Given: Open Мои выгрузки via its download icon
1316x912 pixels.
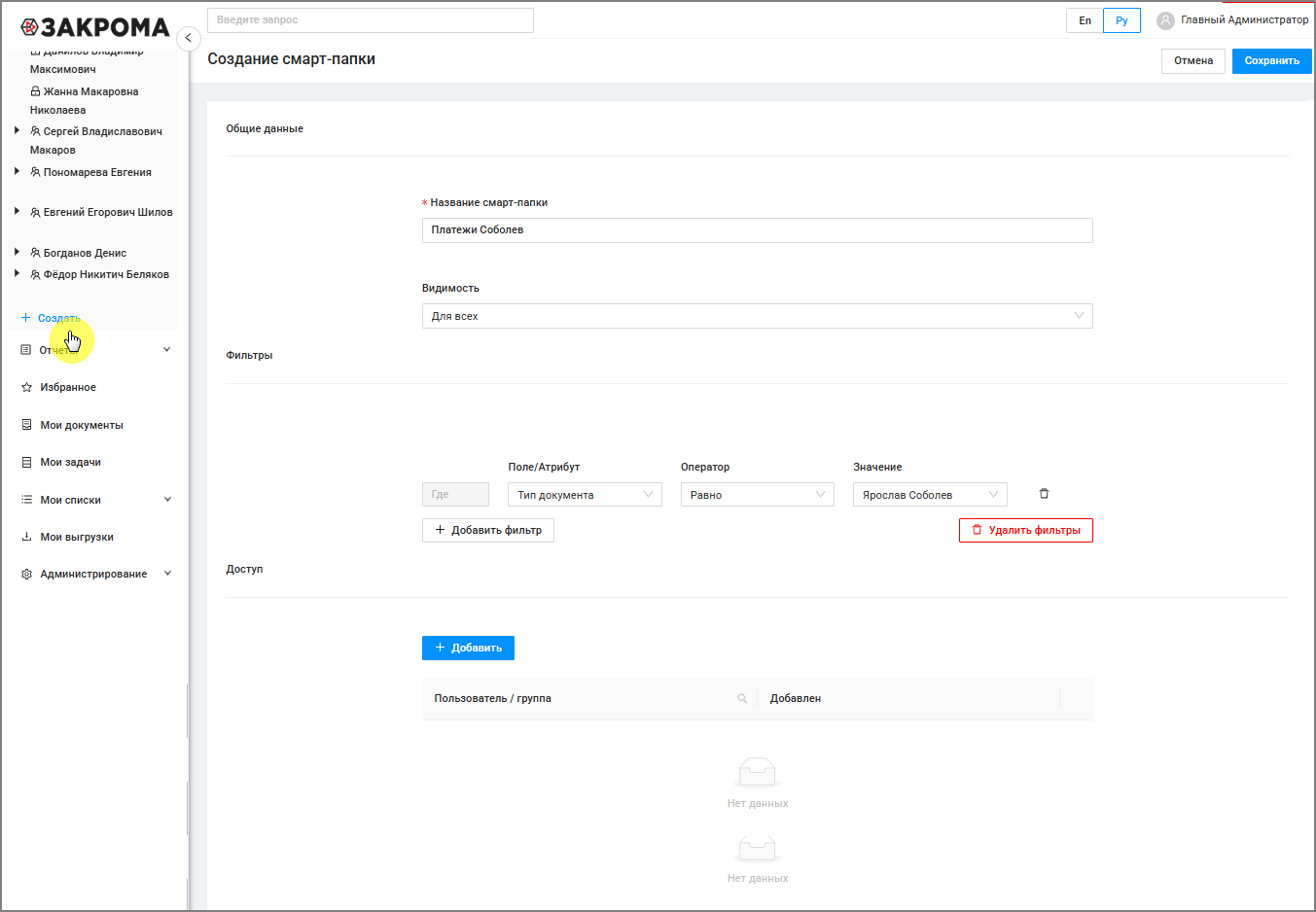Looking at the screenshot, I should coord(26,537).
